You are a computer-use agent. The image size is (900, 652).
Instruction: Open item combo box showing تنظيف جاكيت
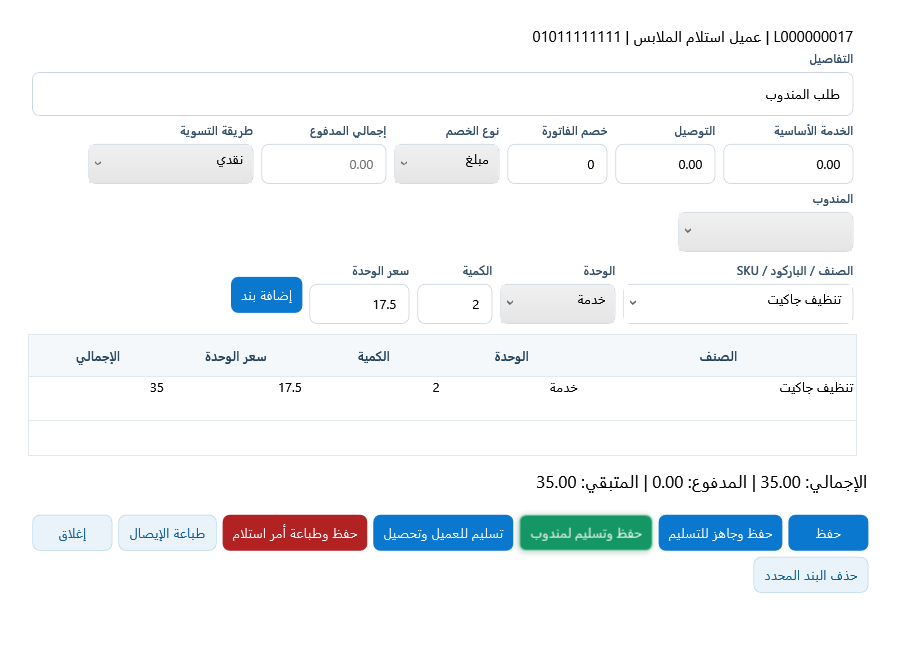click(738, 304)
